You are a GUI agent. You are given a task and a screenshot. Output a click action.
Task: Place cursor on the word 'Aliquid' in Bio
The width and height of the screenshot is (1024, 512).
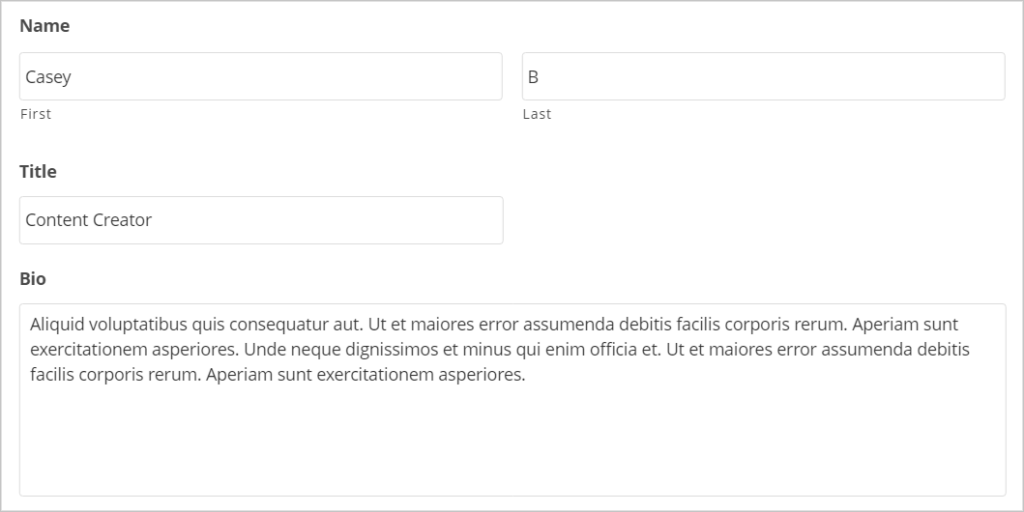pos(57,325)
